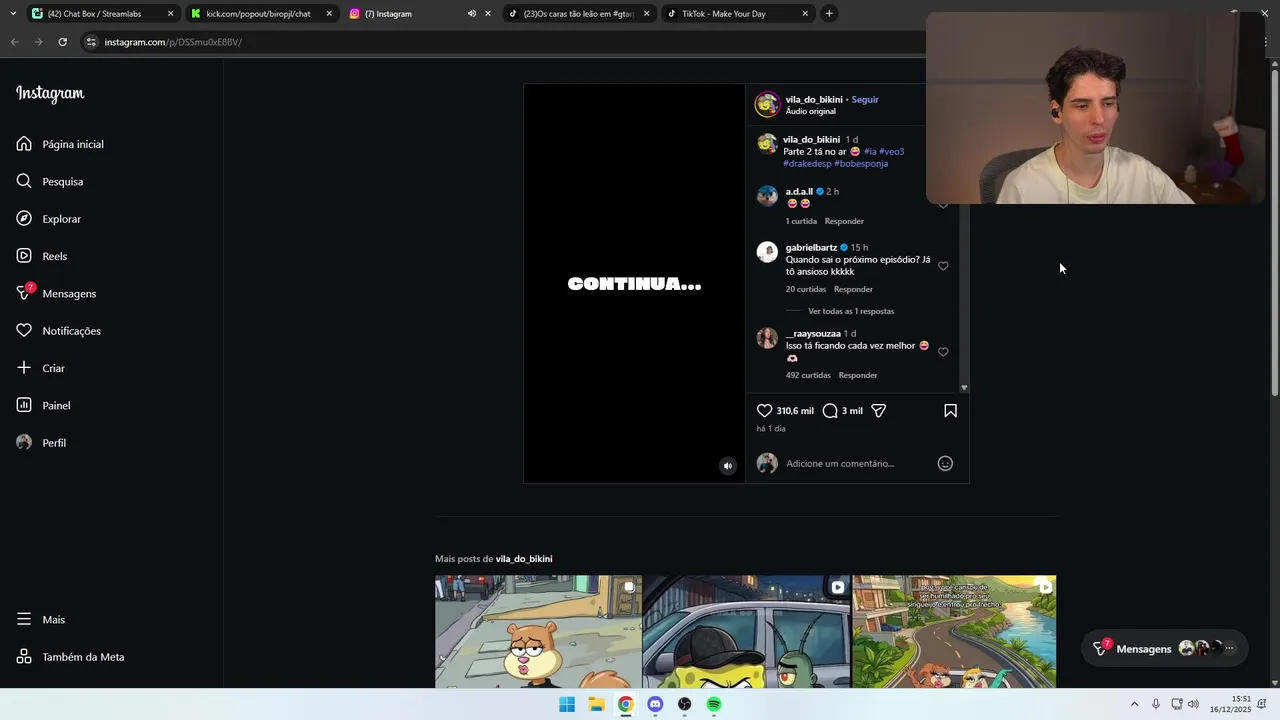View the 20 curtidas likes list
The width and height of the screenshot is (1280, 720).
tap(806, 289)
